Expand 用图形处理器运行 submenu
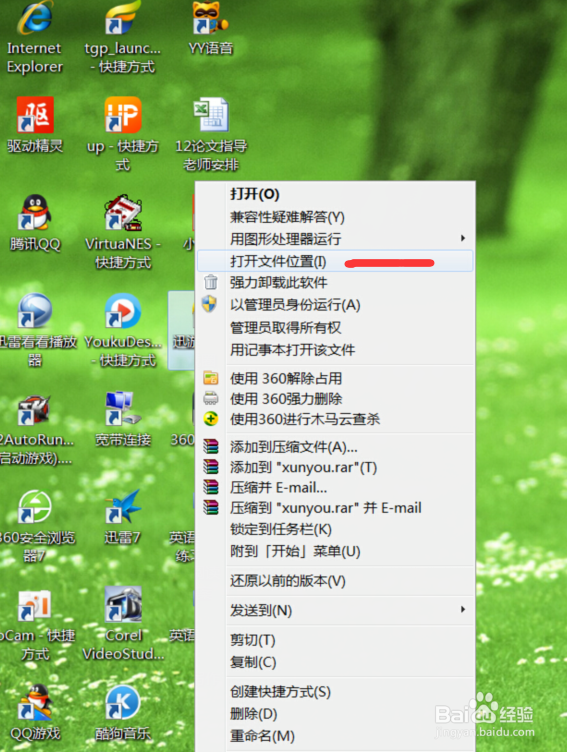This screenshot has width=567, height=752. (x=335, y=238)
